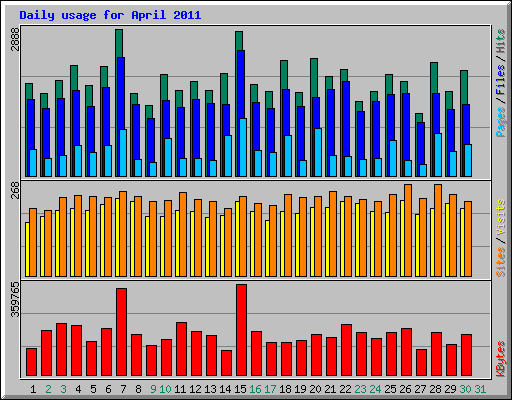Click day 12 on the x-axis
This screenshot has height=400, width=512.
(195, 389)
